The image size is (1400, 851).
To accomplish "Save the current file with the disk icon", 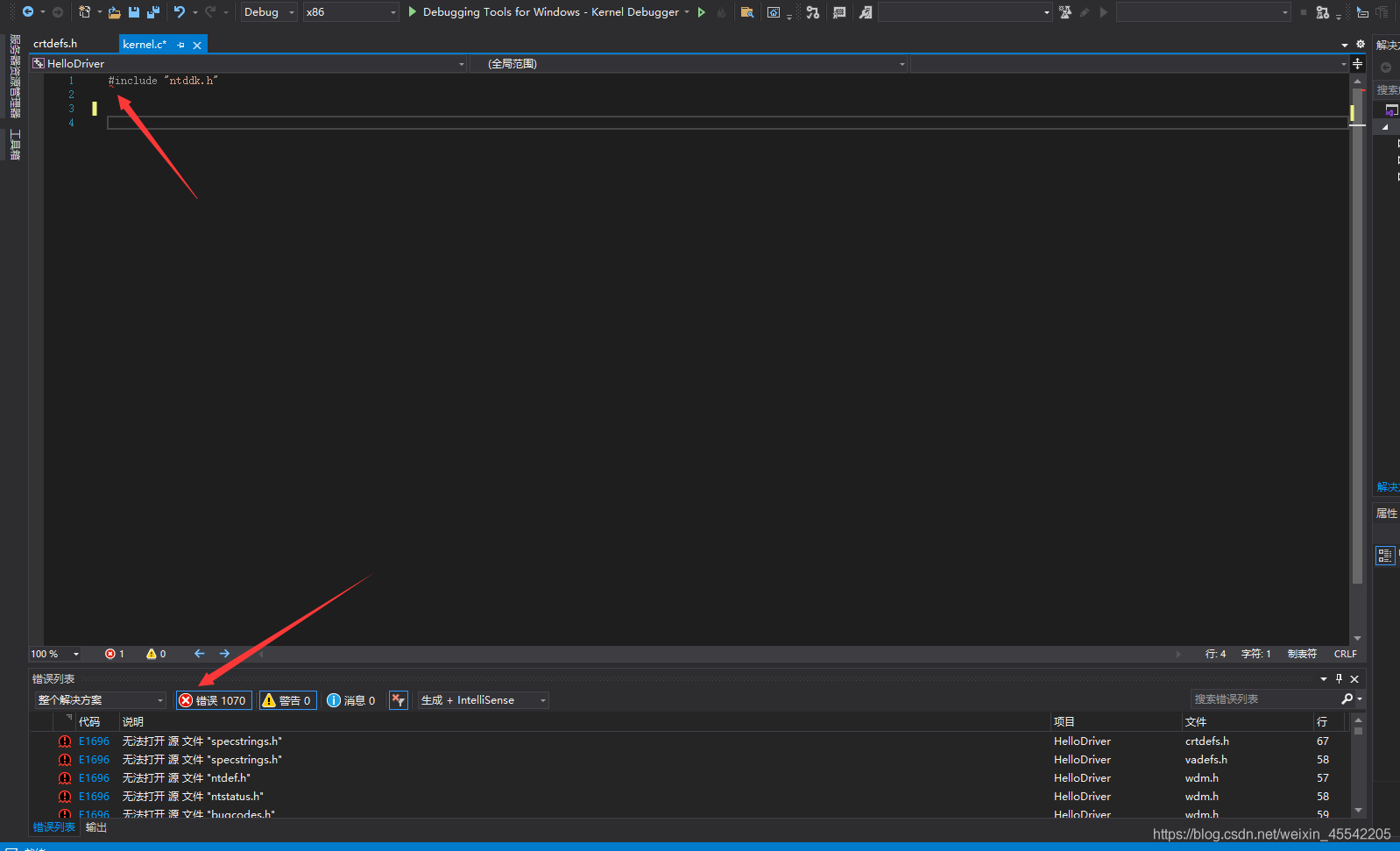I will coord(134,12).
